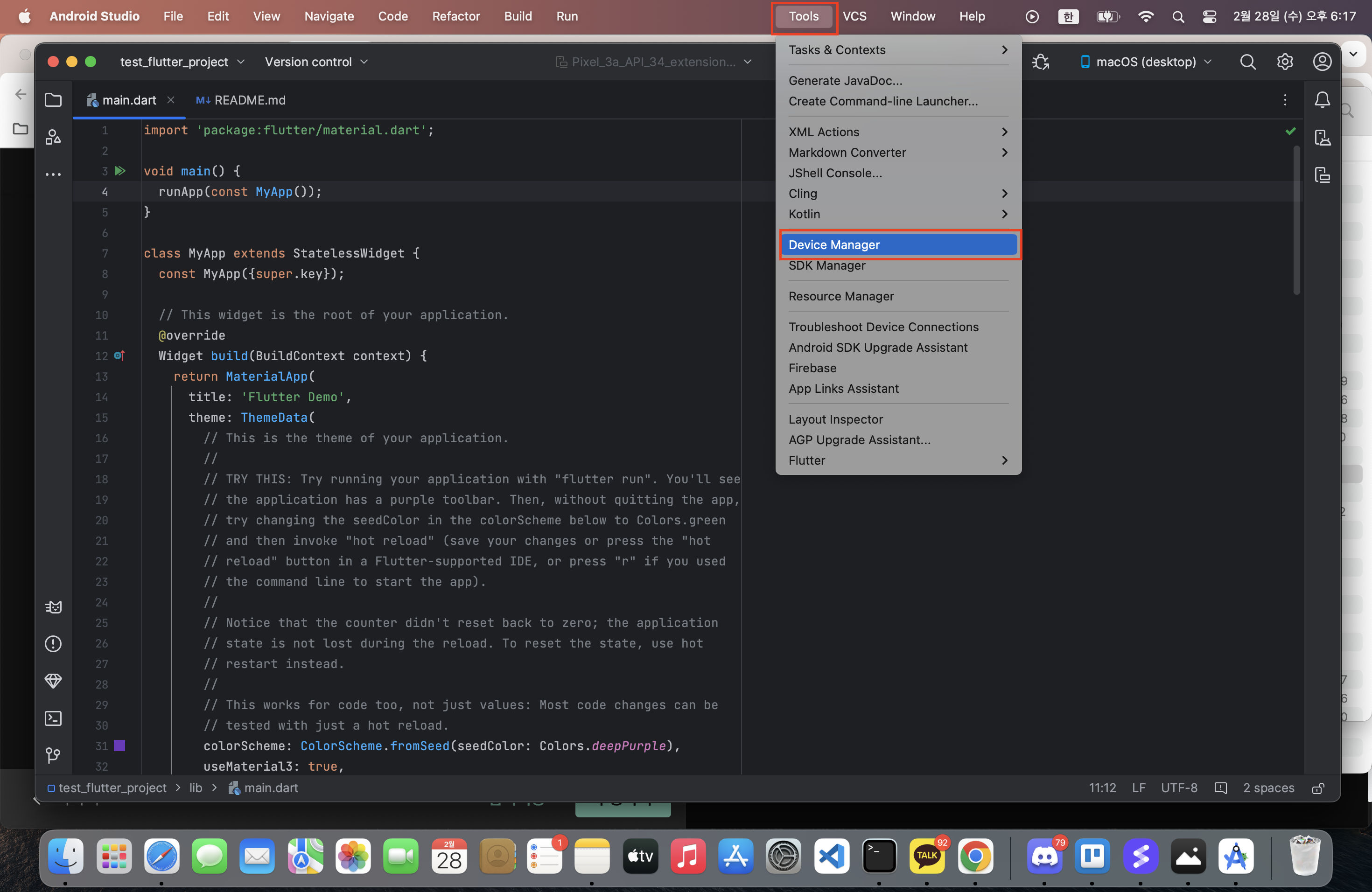This screenshot has height=892, width=1372.
Task: Open the Terminal tool window icon
Action: [53, 718]
